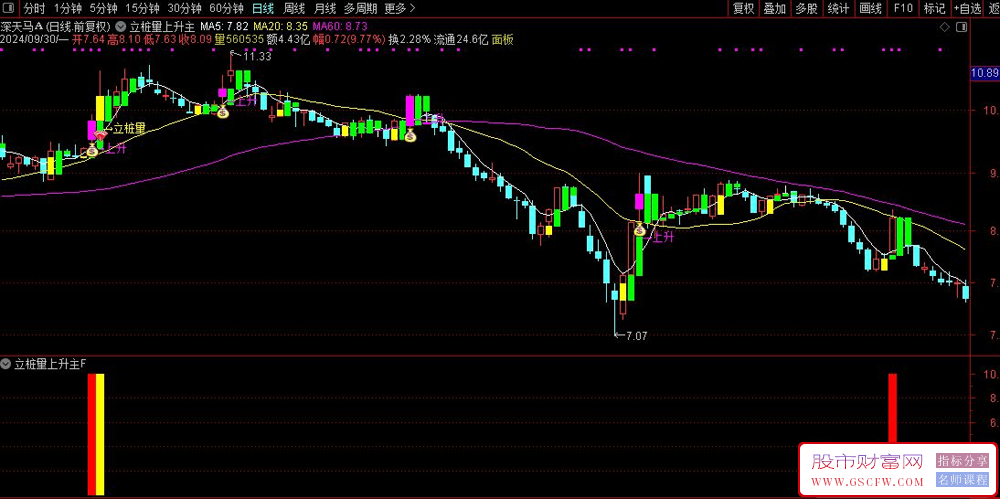Click the red signal bar above the watermark
Screen dimensions: 1000x499
tap(893, 408)
